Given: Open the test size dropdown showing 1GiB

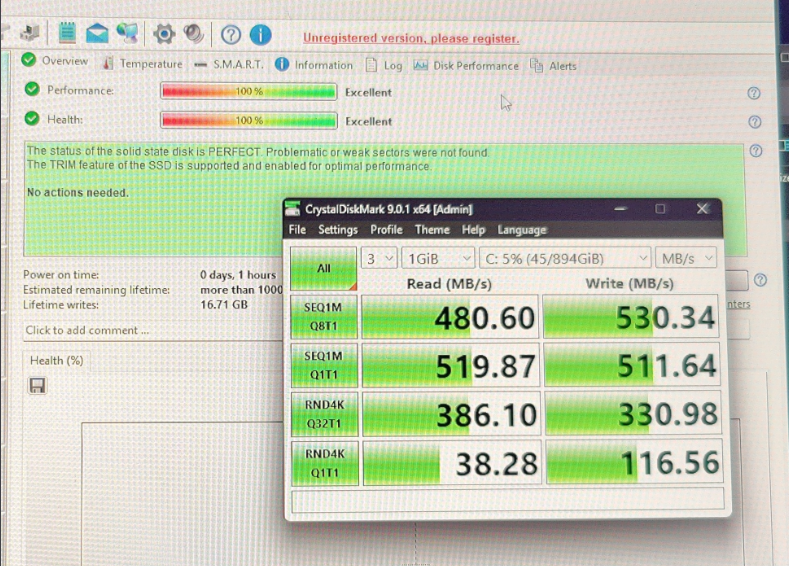Looking at the screenshot, I should [x=438, y=259].
